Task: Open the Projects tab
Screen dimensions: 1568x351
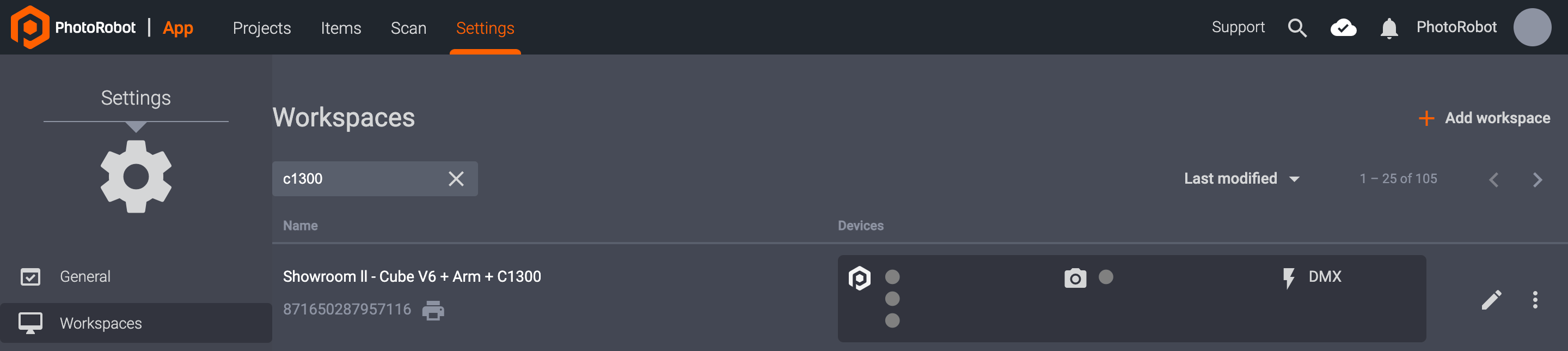Action: pyautogui.click(x=262, y=28)
